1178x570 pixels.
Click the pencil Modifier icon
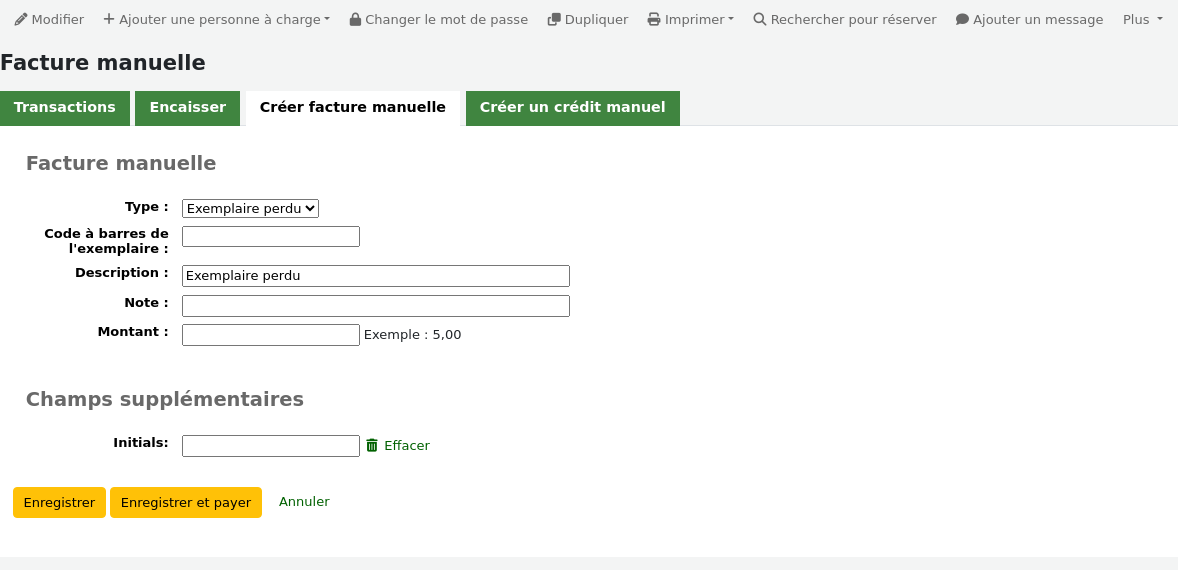point(20,20)
